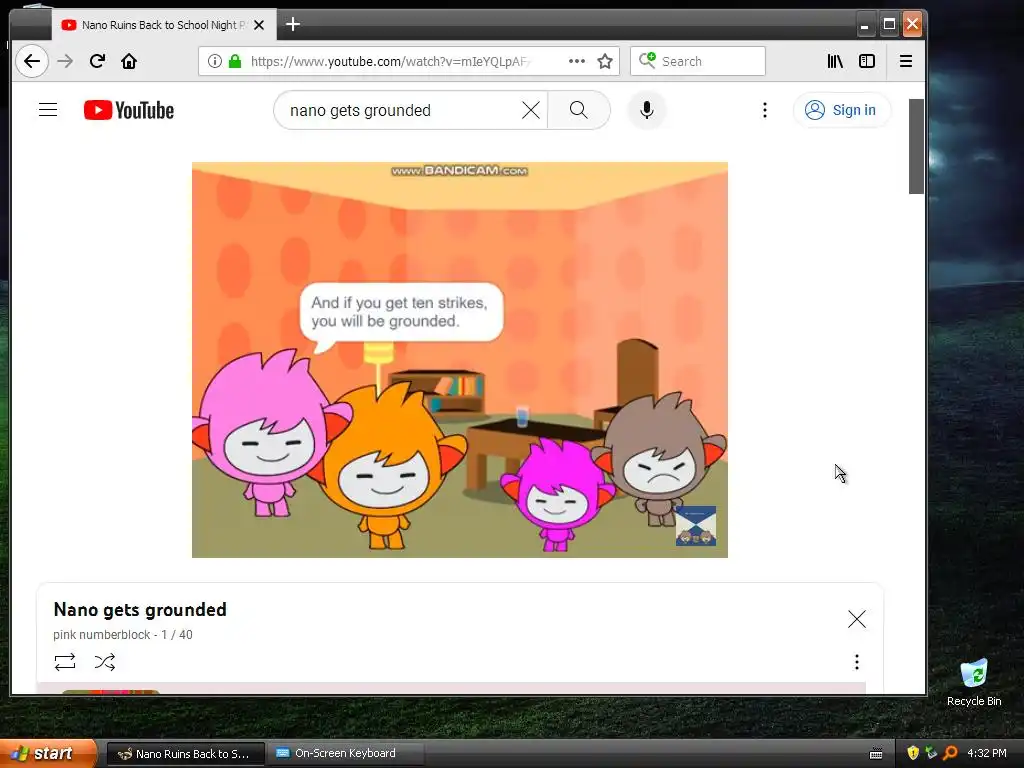Maximize the Firefox window

(889, 25)
